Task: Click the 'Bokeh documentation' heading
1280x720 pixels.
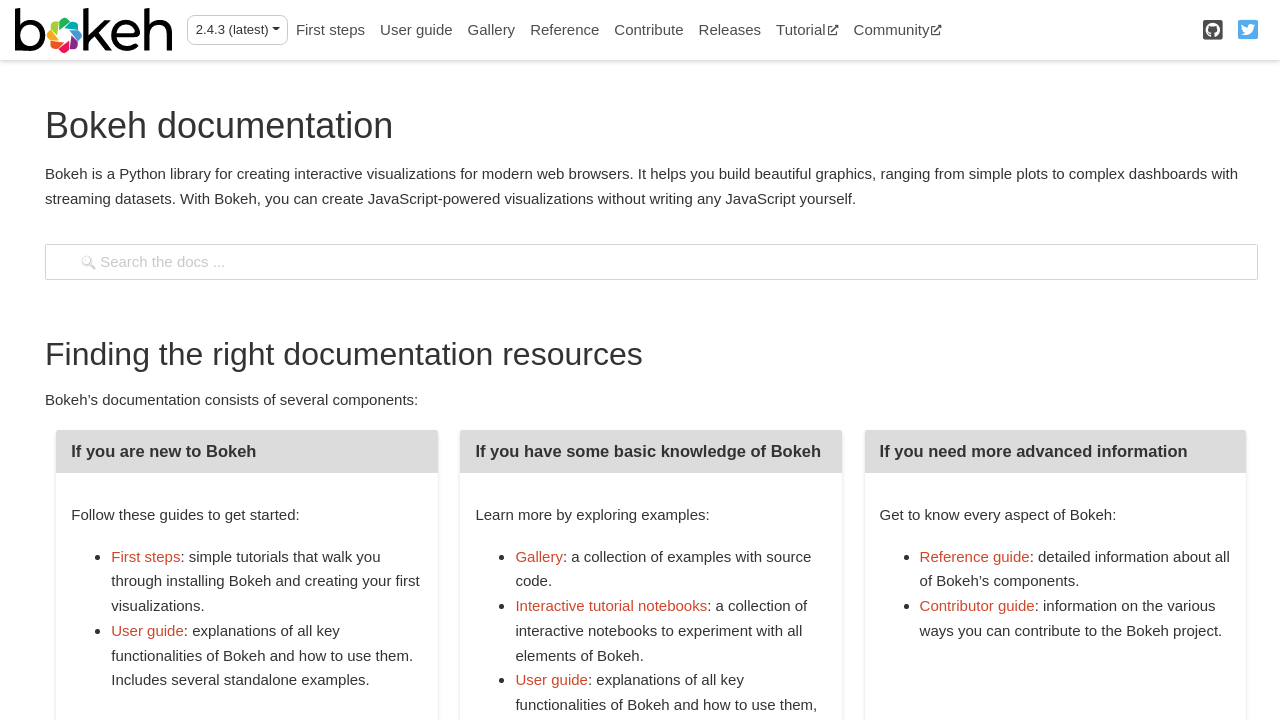Action: pyautogui.click(x=219, y=126)
